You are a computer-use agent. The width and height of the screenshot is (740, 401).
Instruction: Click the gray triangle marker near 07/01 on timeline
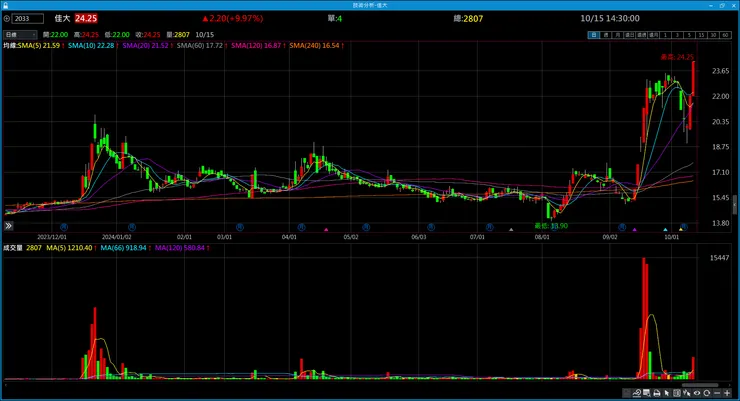click(511, 230)
